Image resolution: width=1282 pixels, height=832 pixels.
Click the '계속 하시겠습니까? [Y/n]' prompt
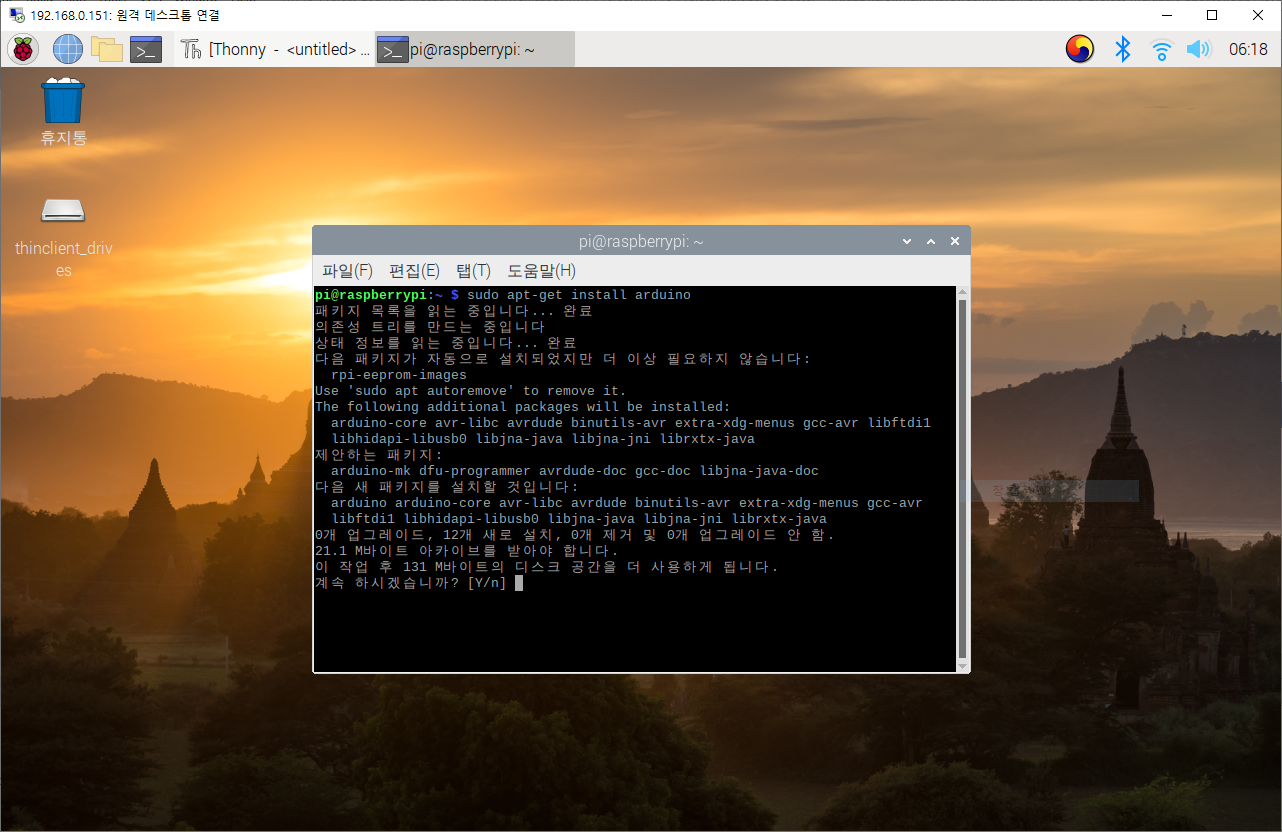pos(411,583)
